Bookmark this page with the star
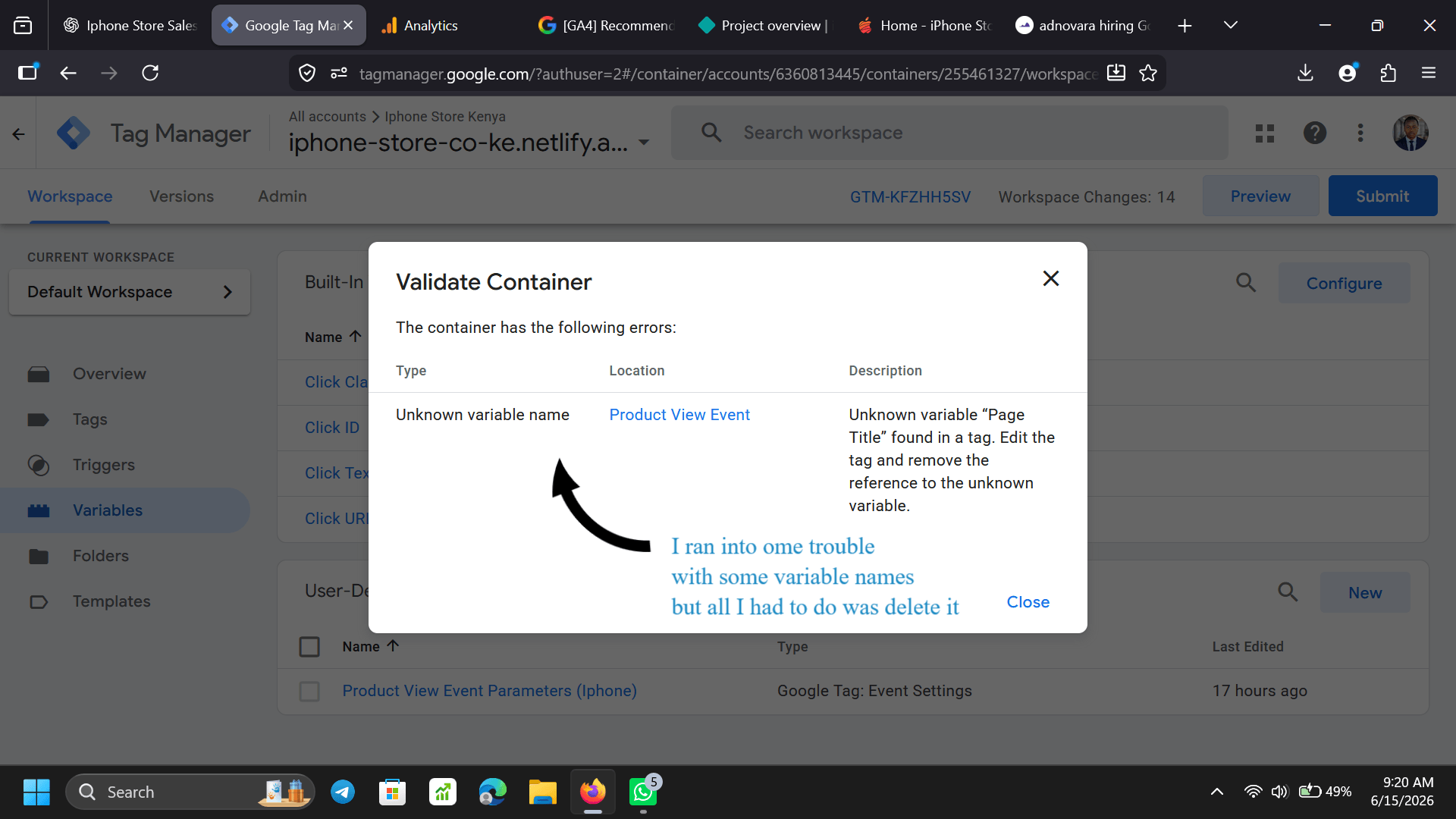 pos(1148,73)
